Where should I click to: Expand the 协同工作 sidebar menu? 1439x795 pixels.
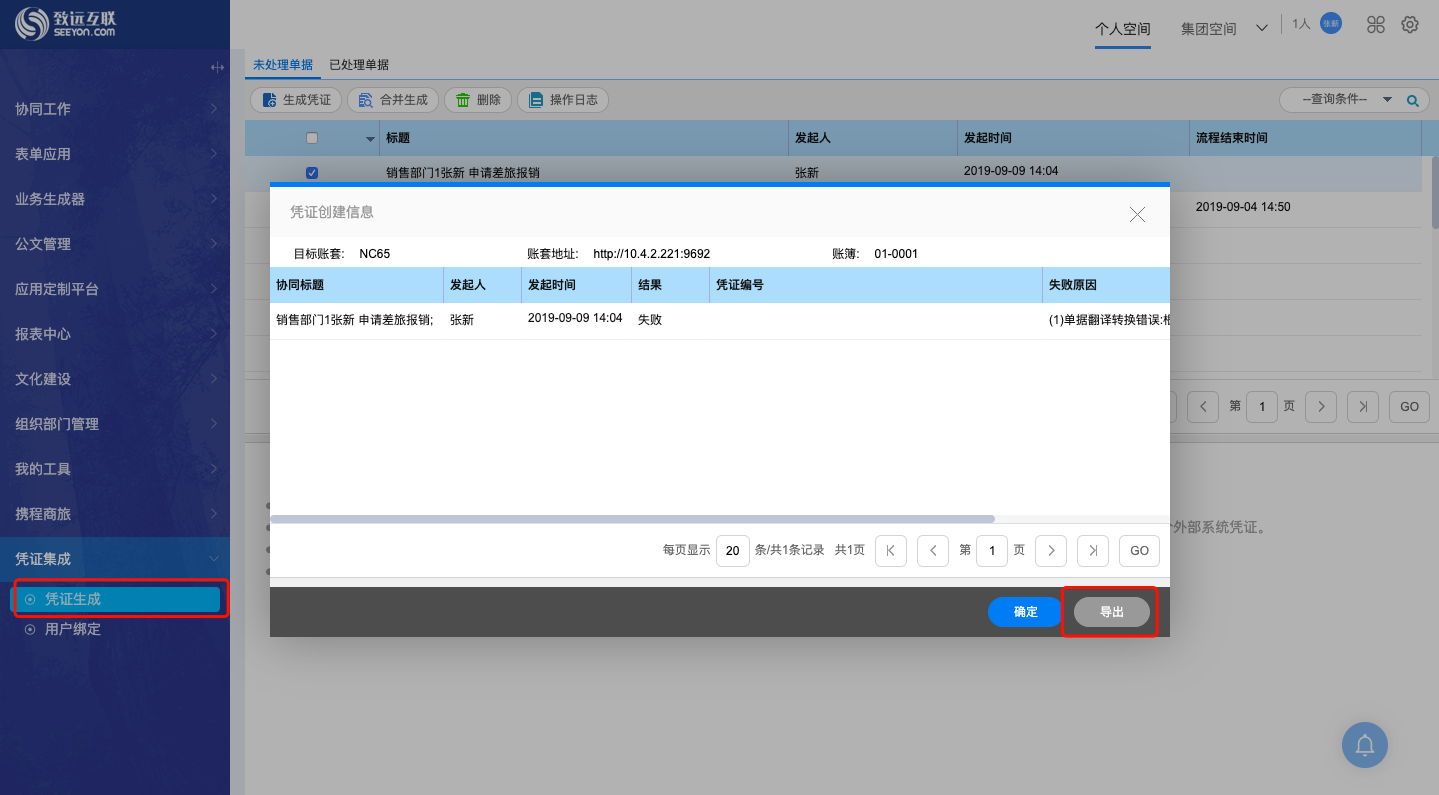tap(115, 109)
